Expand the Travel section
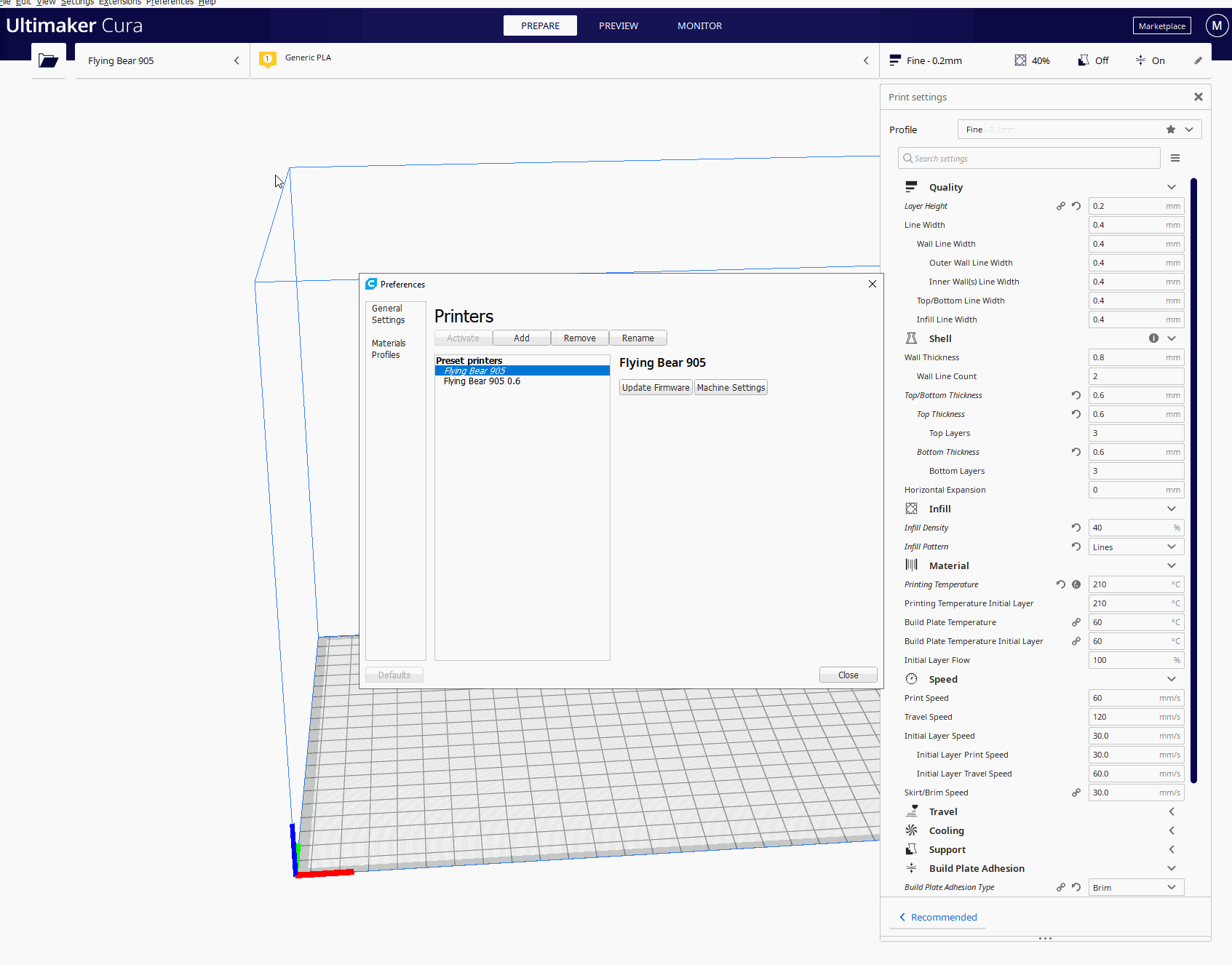1232x965 pixels. [x=1171, y=811]
